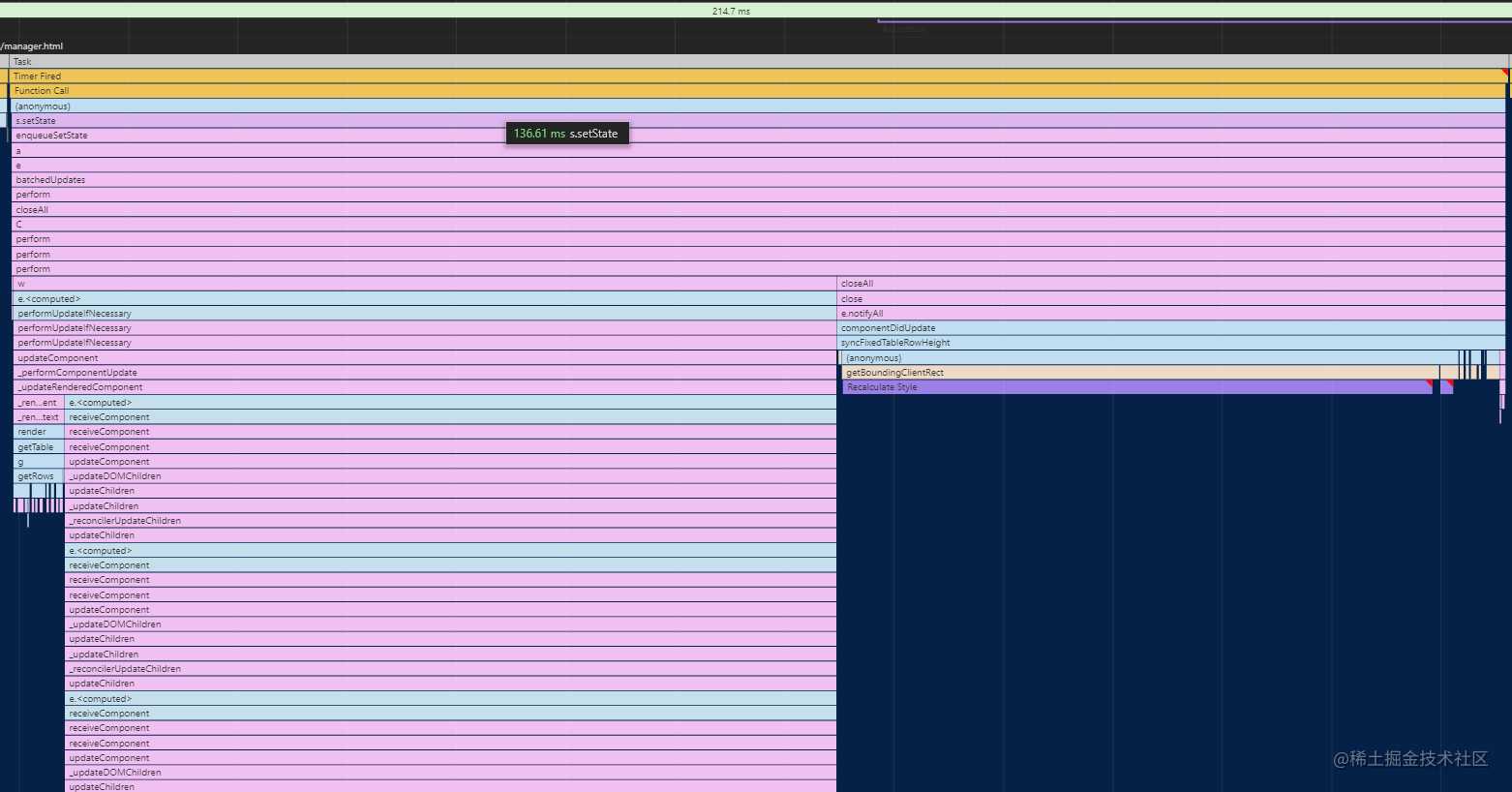Click the getBoundingClientRect call frame

(x=1140, y=373)
